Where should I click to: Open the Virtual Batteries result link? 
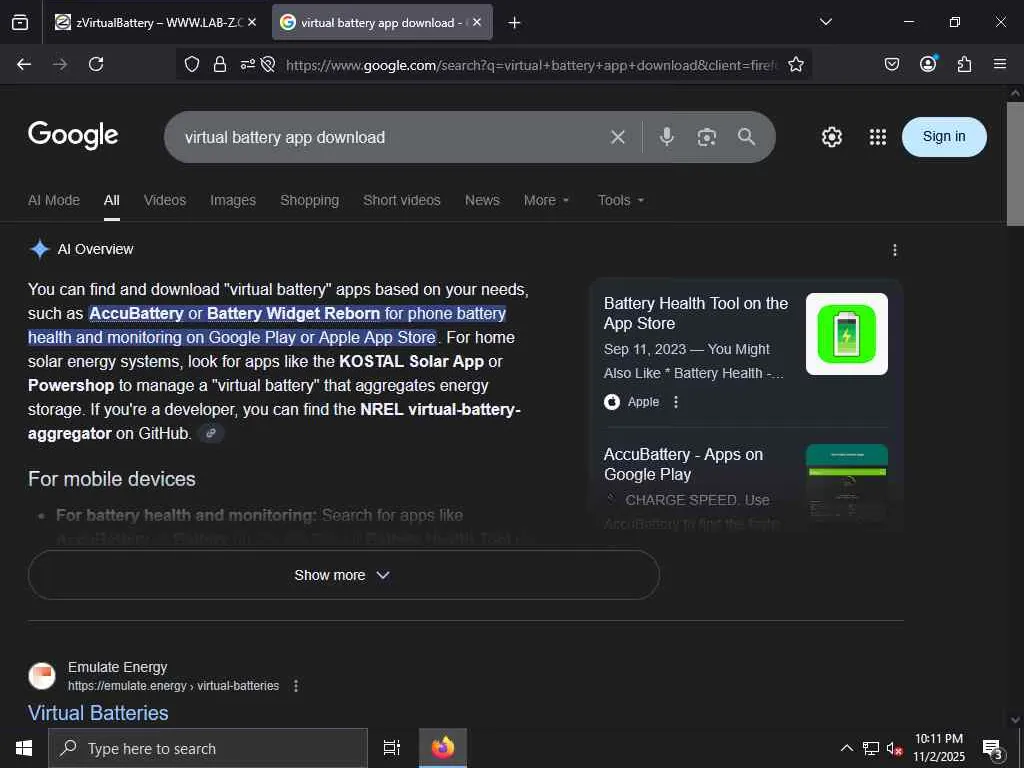pyautogui.click(x=98, y=712)
